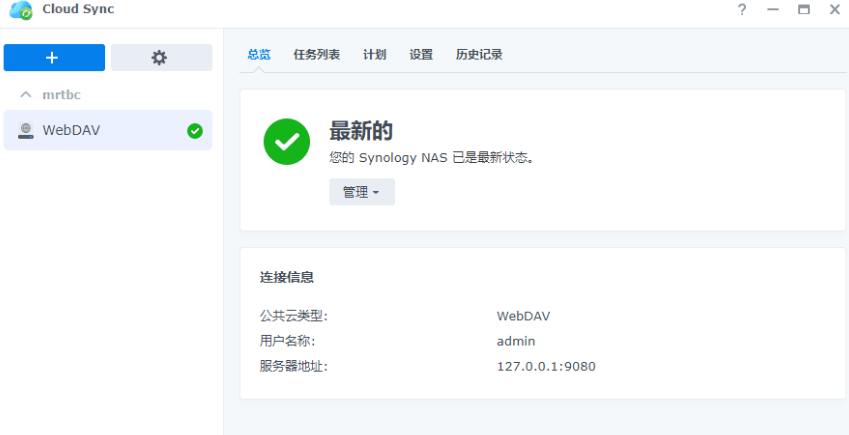Click the WebDAV server icon in sidebar
Image resolution: width=849 pixels, height=435 pixels.
25,131
